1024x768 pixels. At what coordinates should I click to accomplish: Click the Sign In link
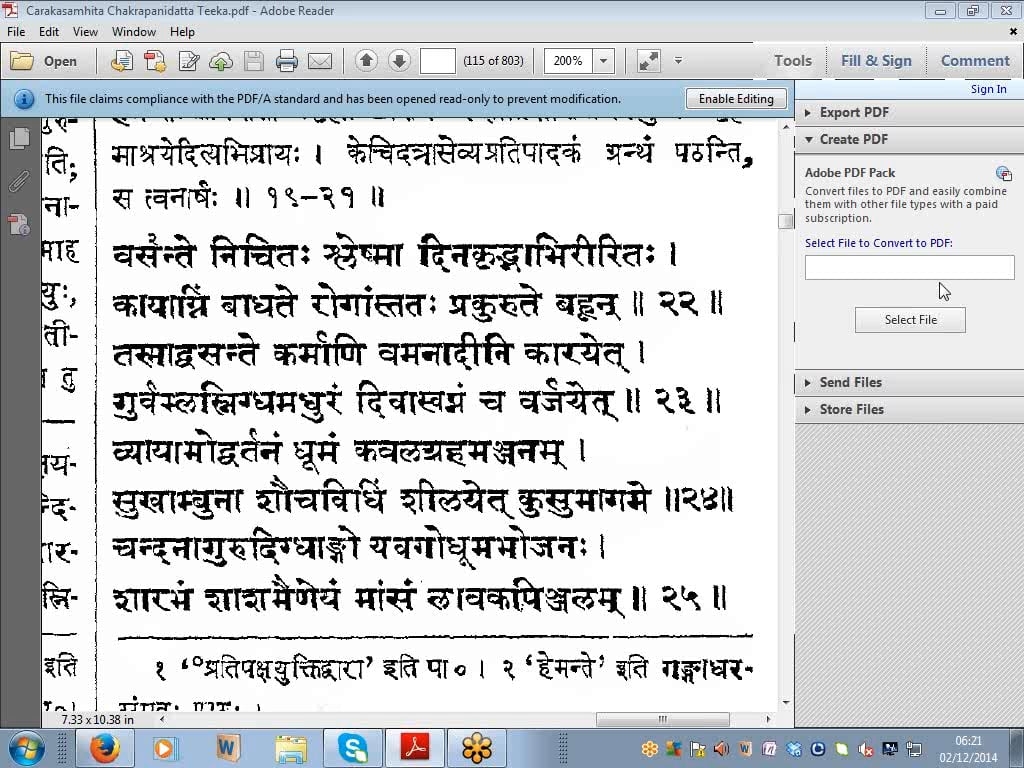point(988,89)
